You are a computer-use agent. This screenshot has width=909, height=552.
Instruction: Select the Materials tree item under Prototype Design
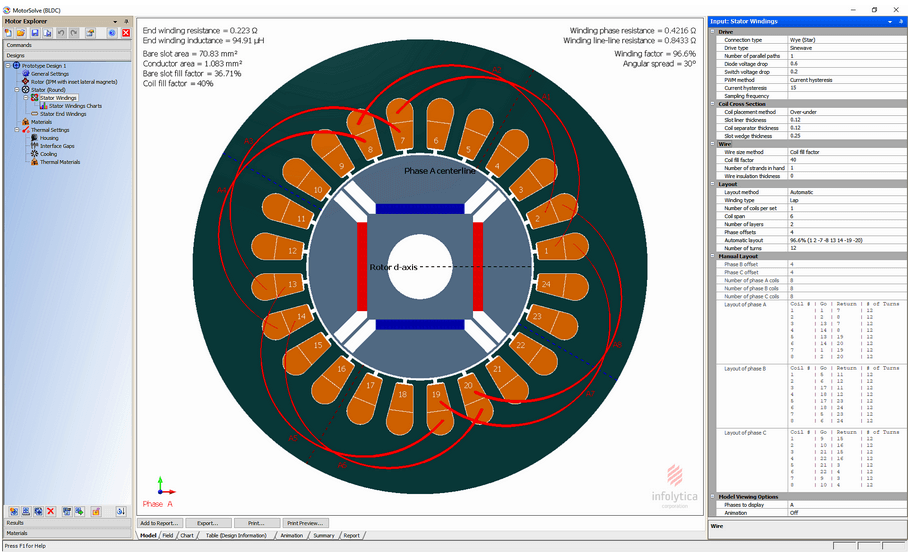(x=41, y=122)
